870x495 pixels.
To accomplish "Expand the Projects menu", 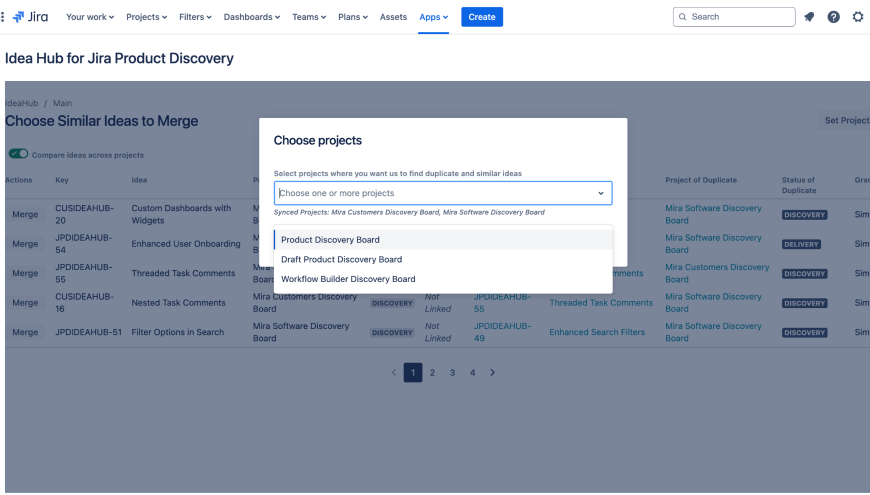I will (x=146, y=17).
